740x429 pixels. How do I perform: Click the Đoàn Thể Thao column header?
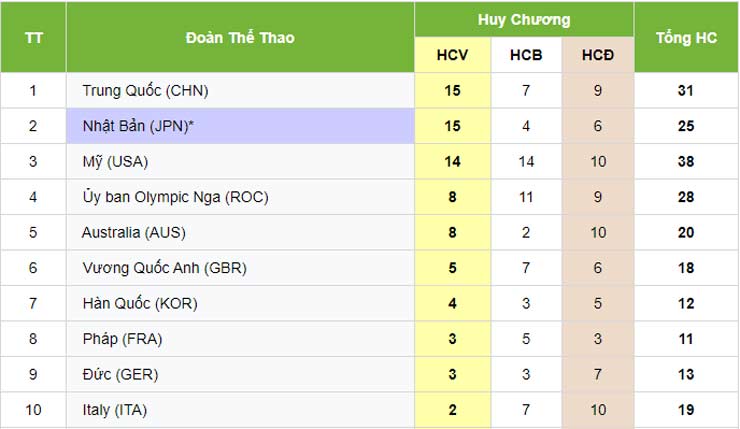(240, 38)
